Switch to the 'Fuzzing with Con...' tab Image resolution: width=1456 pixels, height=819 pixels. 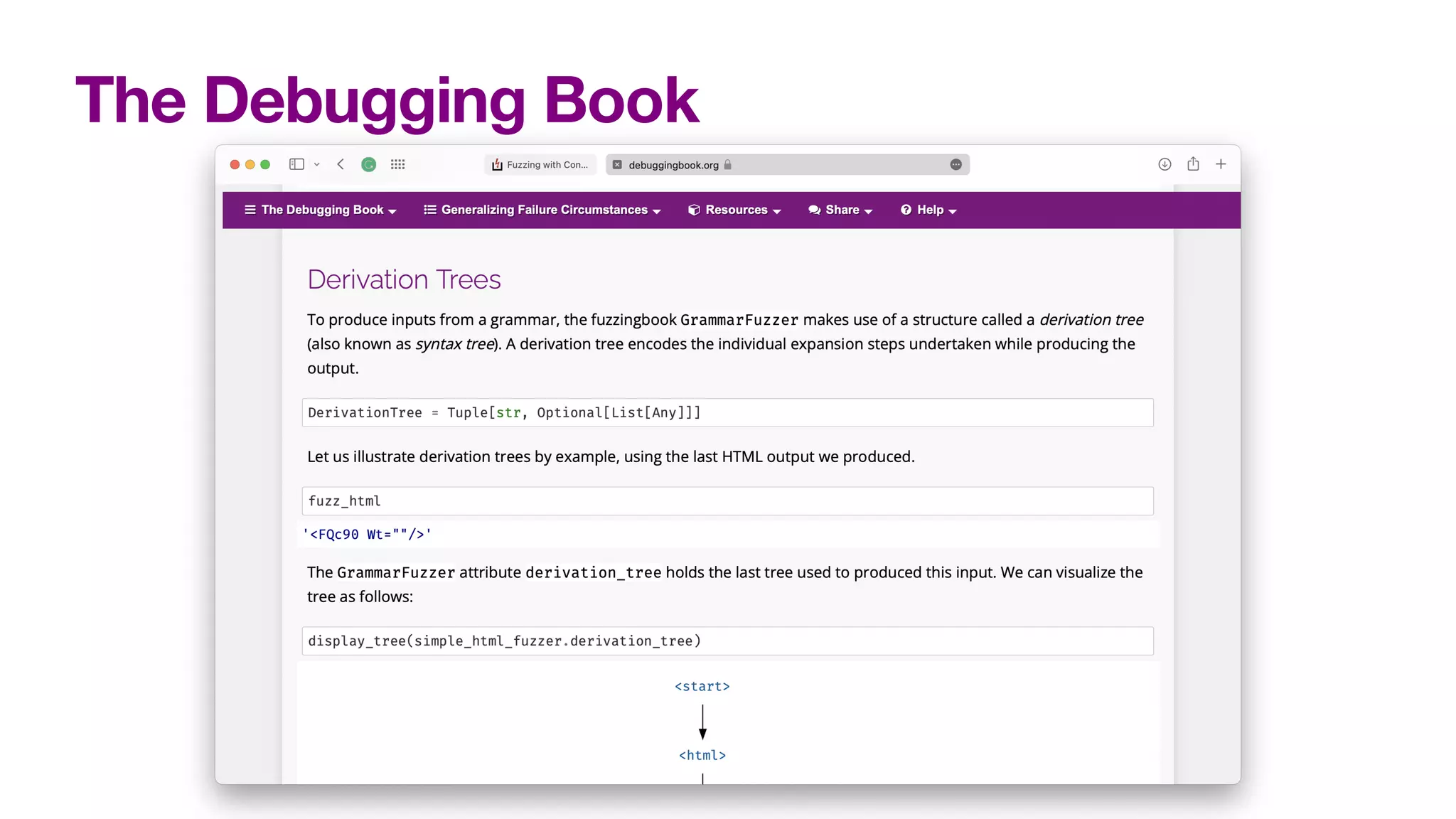(541, 164)
